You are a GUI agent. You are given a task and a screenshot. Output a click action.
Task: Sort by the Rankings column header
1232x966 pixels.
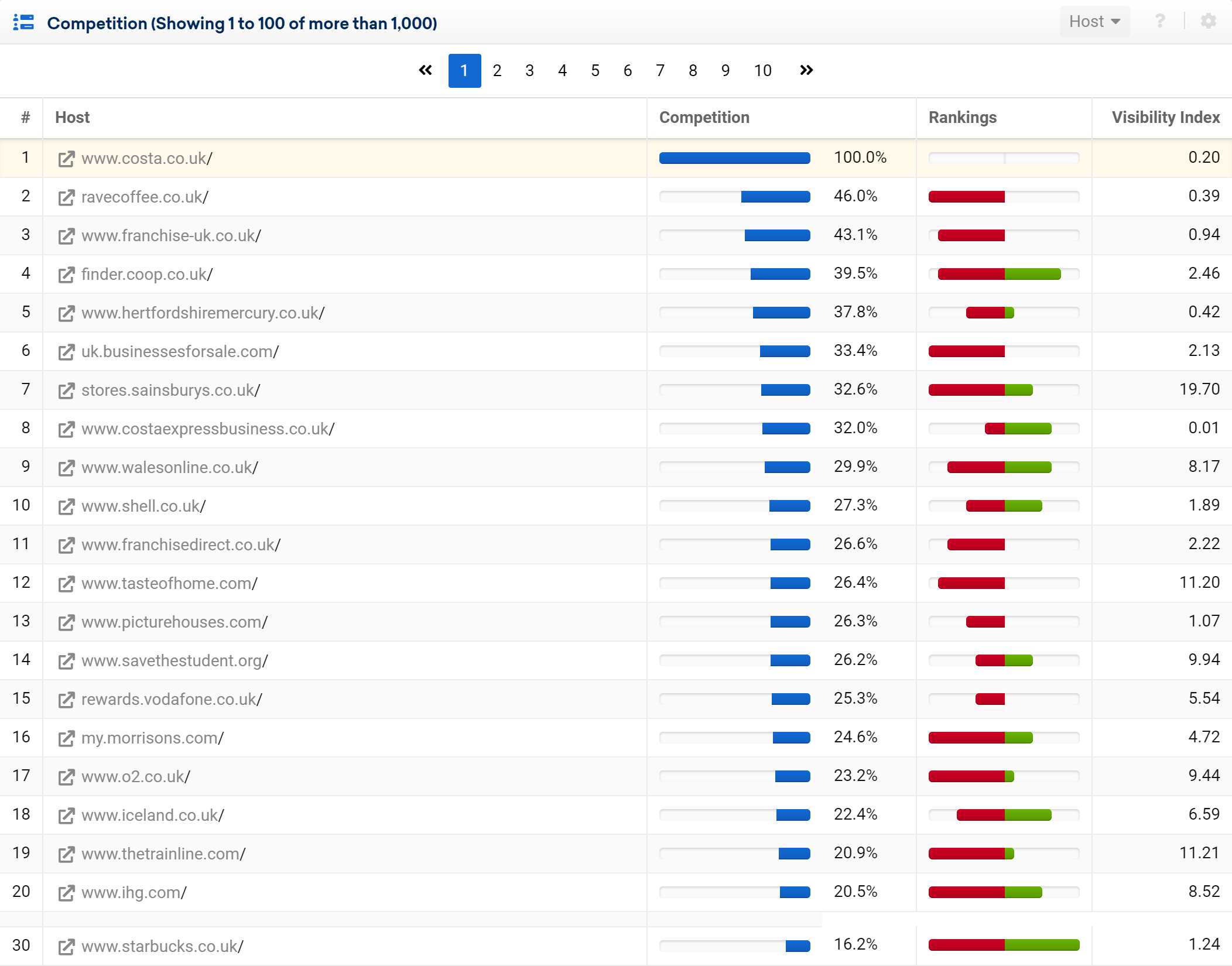[963, 118]
